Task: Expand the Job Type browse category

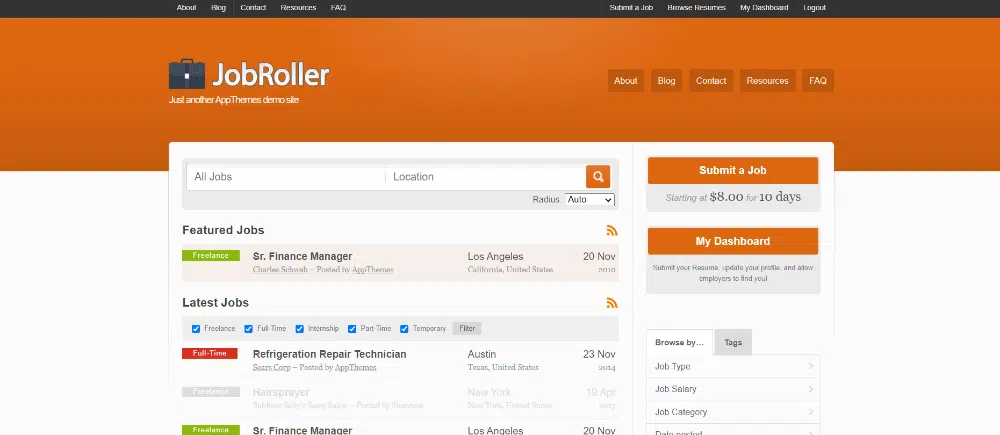Action: tap(733, 367)
